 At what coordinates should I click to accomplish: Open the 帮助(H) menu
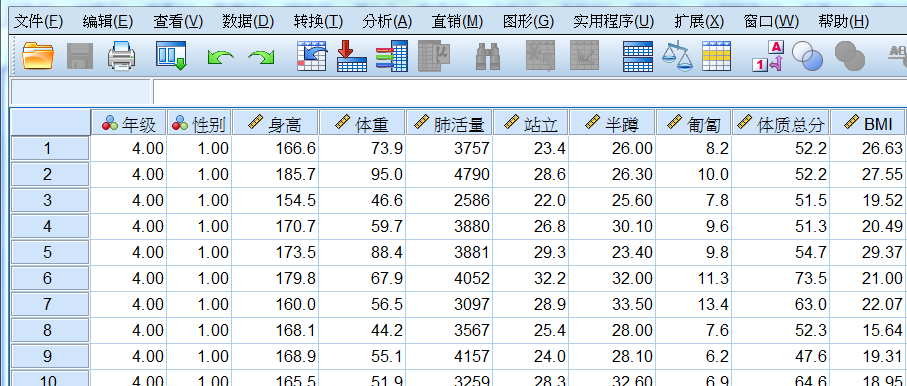[843, 22]
